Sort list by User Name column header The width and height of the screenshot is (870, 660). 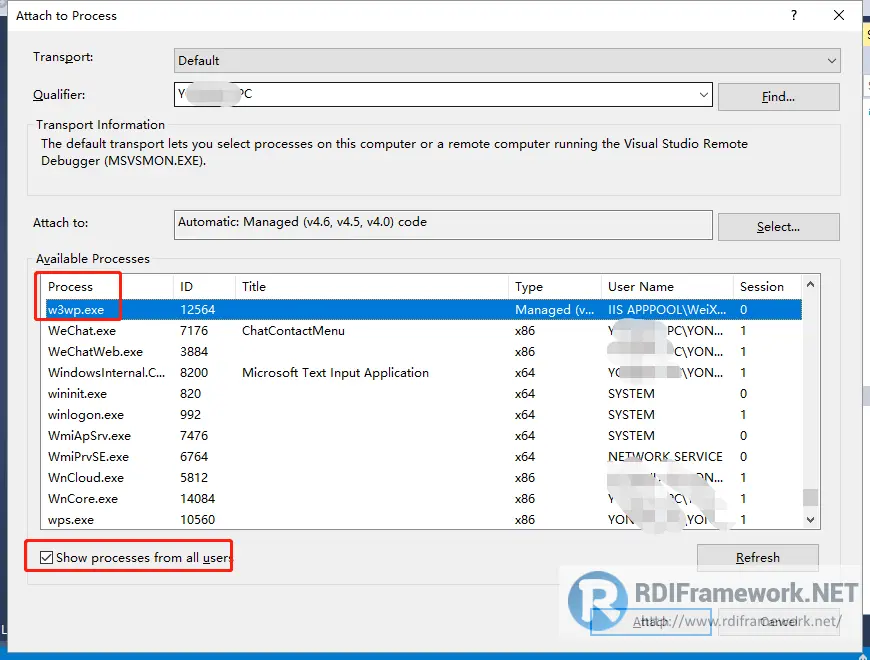(667, 287)
